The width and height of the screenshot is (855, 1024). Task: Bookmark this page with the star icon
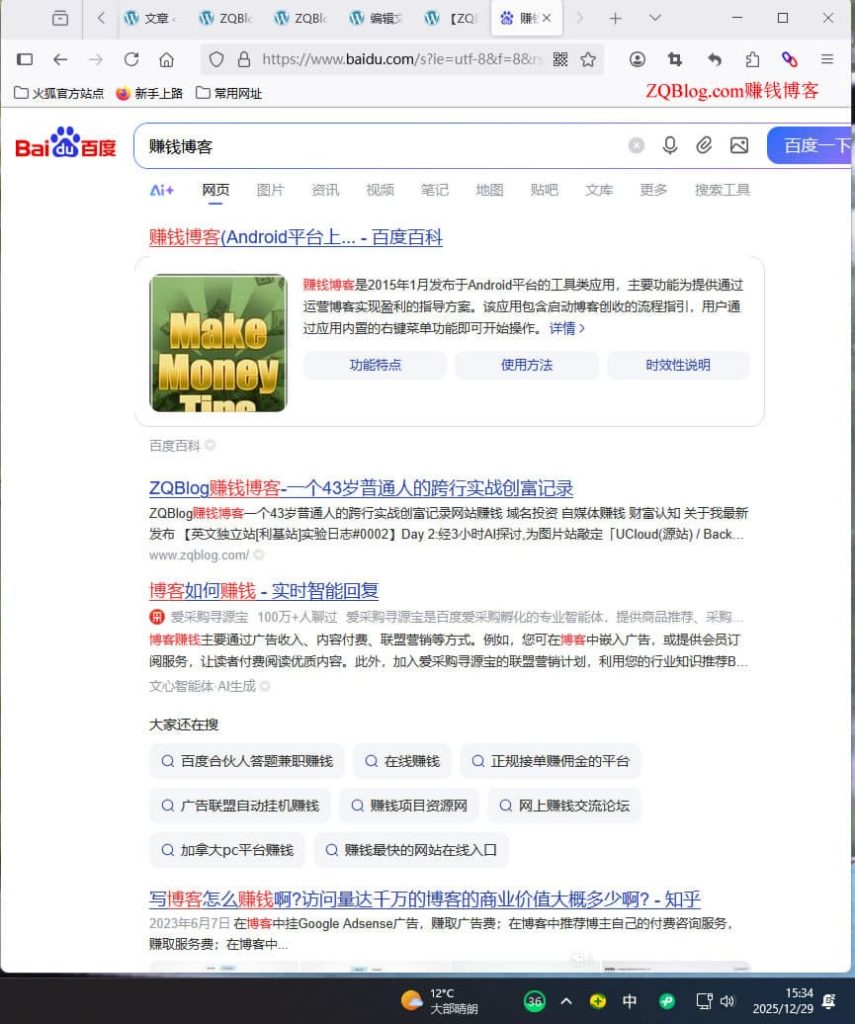(589, 59)
